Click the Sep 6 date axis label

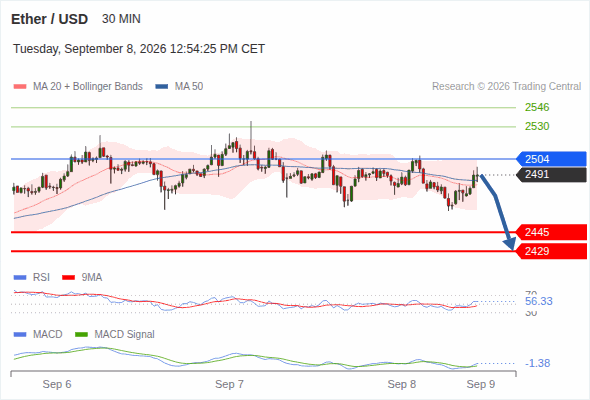[57, 384]
